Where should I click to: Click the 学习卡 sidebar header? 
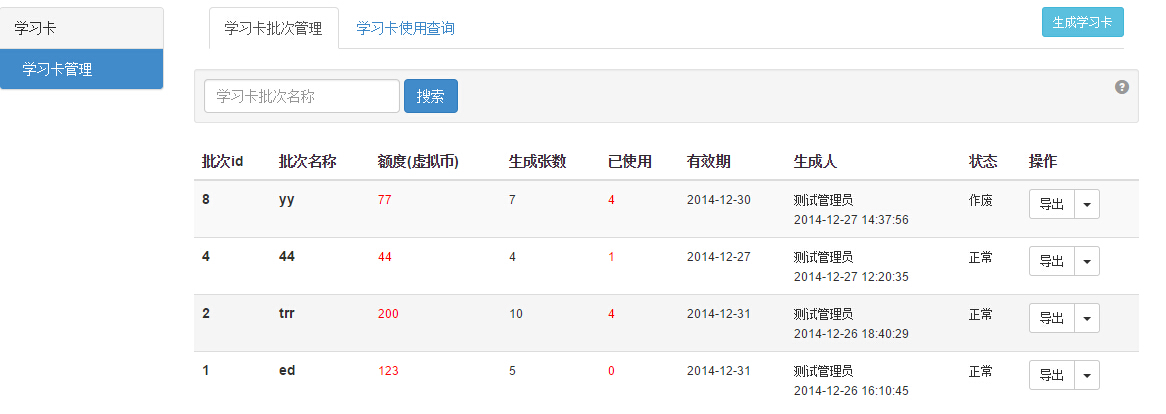pyautogui.click(x=82, y=28)
